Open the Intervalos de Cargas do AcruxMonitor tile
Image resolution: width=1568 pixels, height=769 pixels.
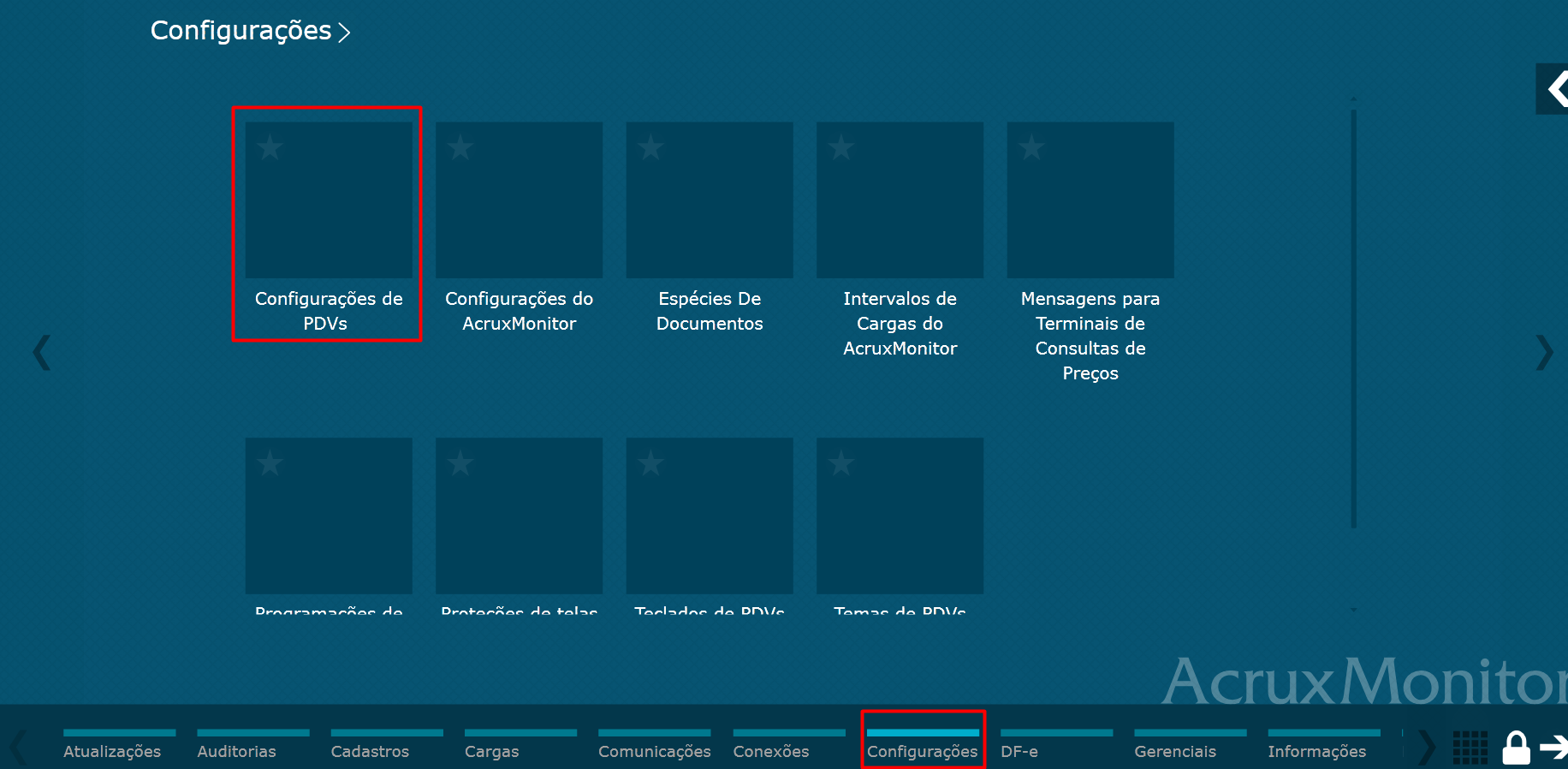pyautogui.click(x=900, y=200)
